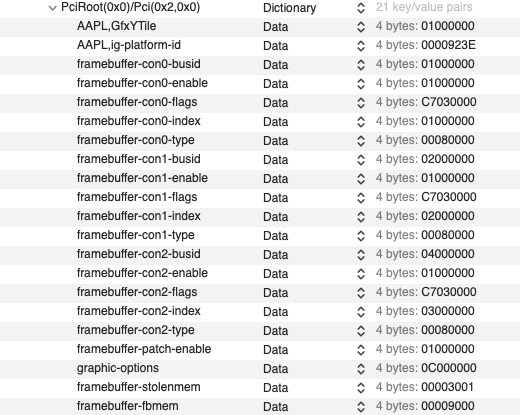Select the framebuffer-con0-enable key
Image resolution: width=520 pixels, height=415 pixels.
click(142, 83)
